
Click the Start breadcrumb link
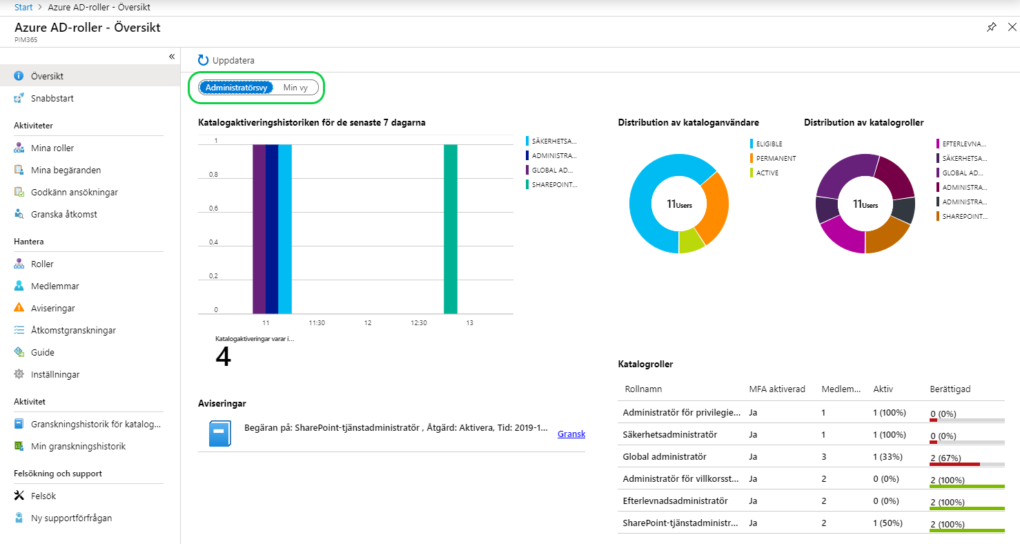pos(23,7)
